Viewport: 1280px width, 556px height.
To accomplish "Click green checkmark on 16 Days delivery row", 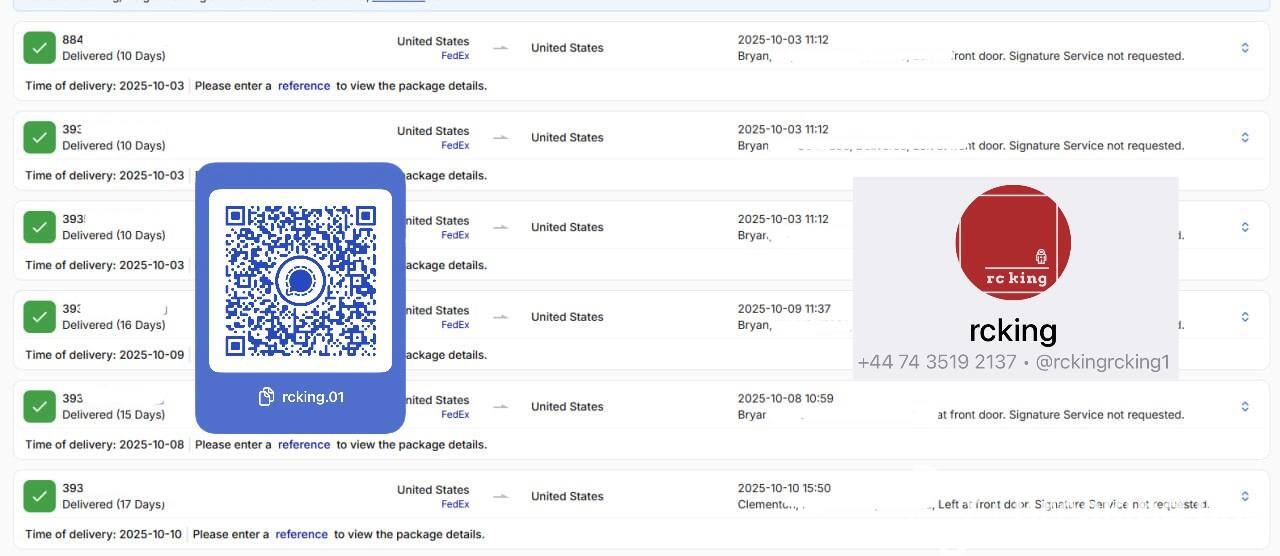I will pos(39,317).
